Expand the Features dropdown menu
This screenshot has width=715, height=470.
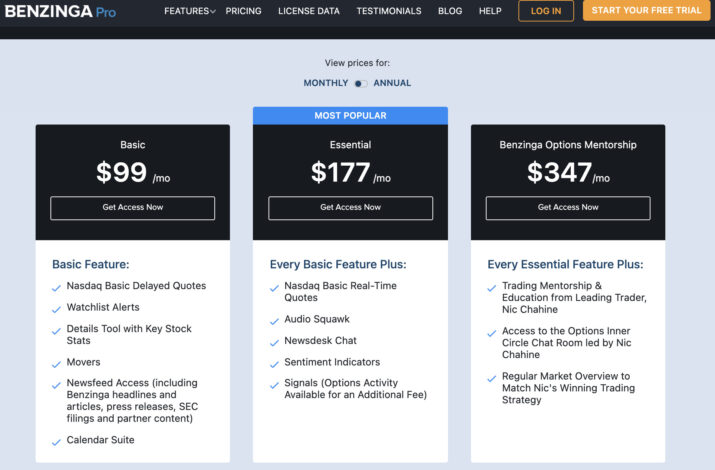pyautogui.click(x=190, y=11)
